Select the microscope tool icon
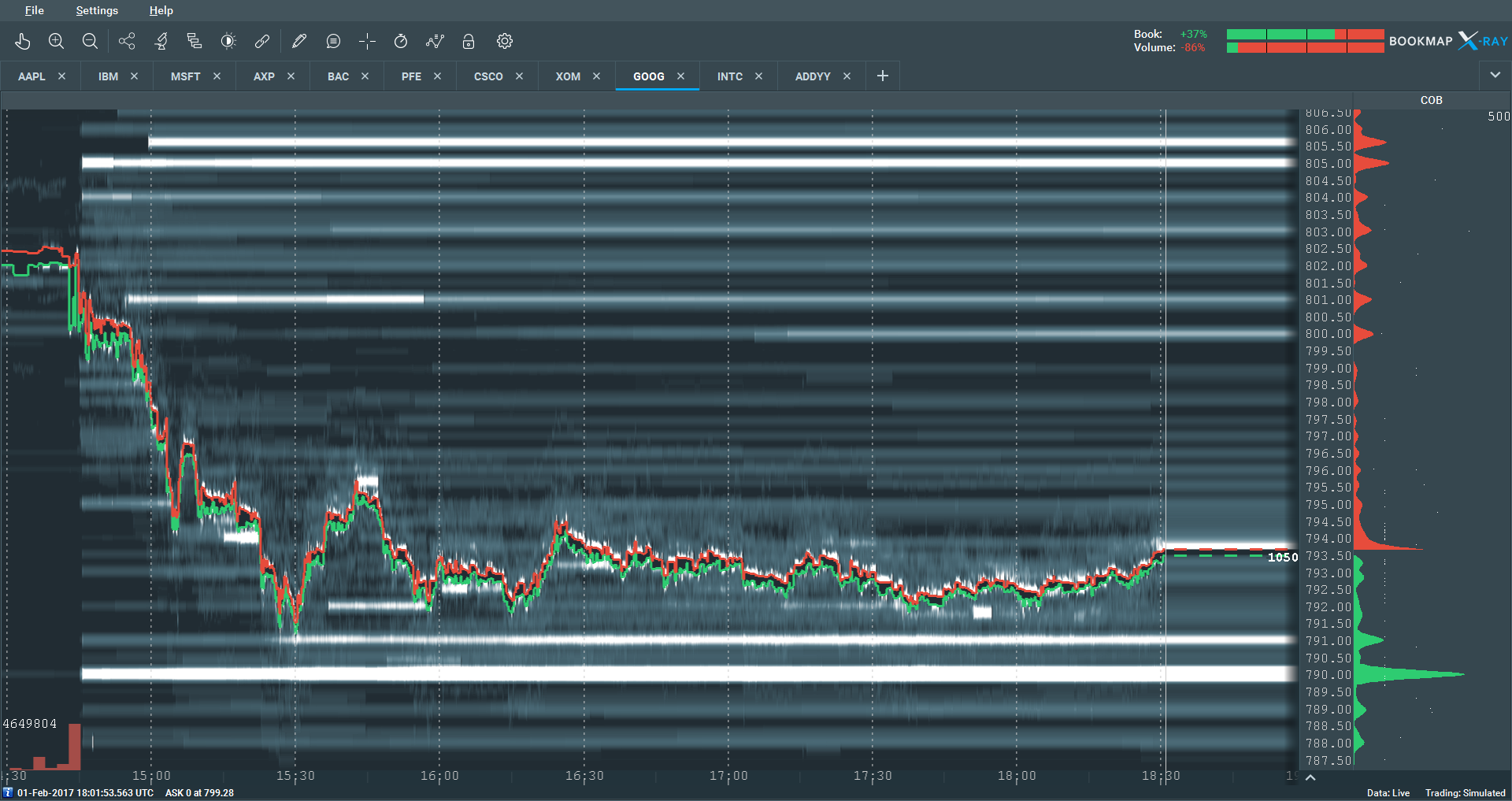 (x=161, y=41)
